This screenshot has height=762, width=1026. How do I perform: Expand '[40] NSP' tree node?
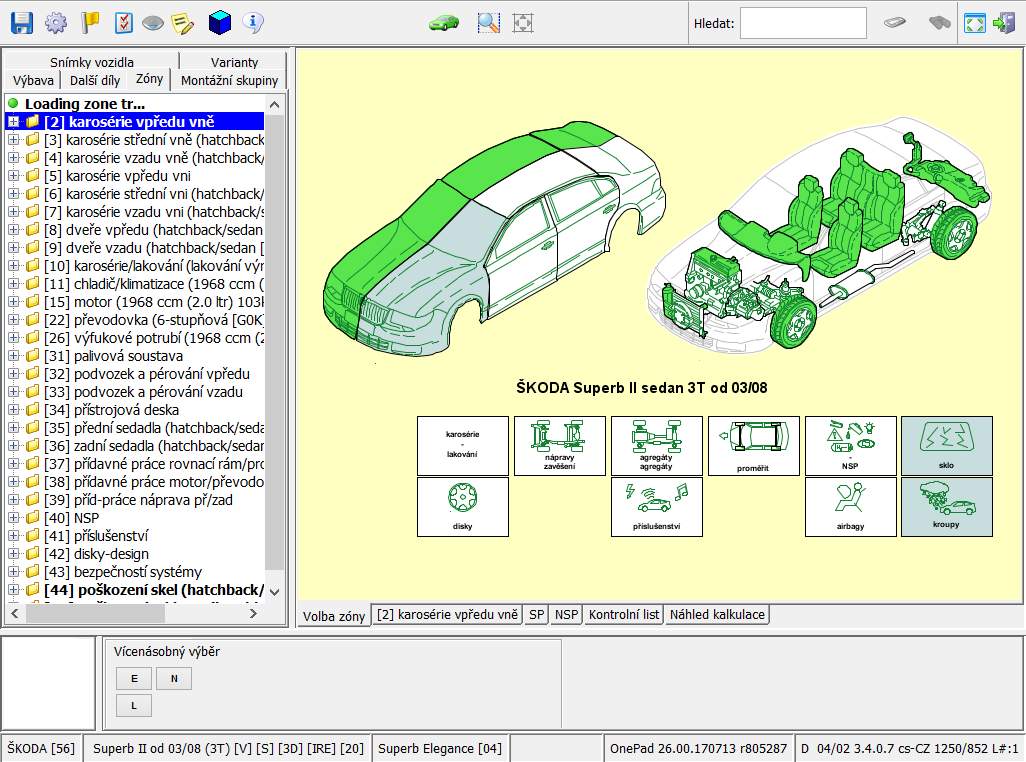coord(13,518)
